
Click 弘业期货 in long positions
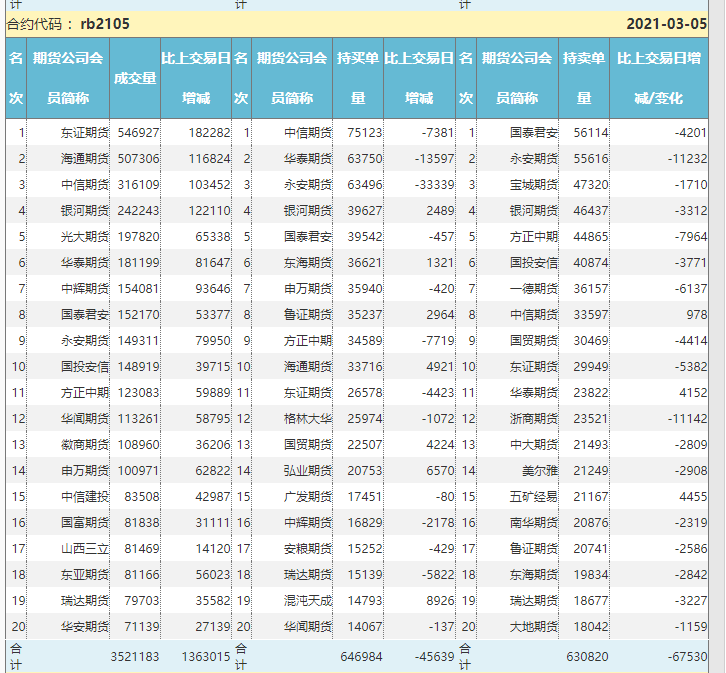[308, 471]
